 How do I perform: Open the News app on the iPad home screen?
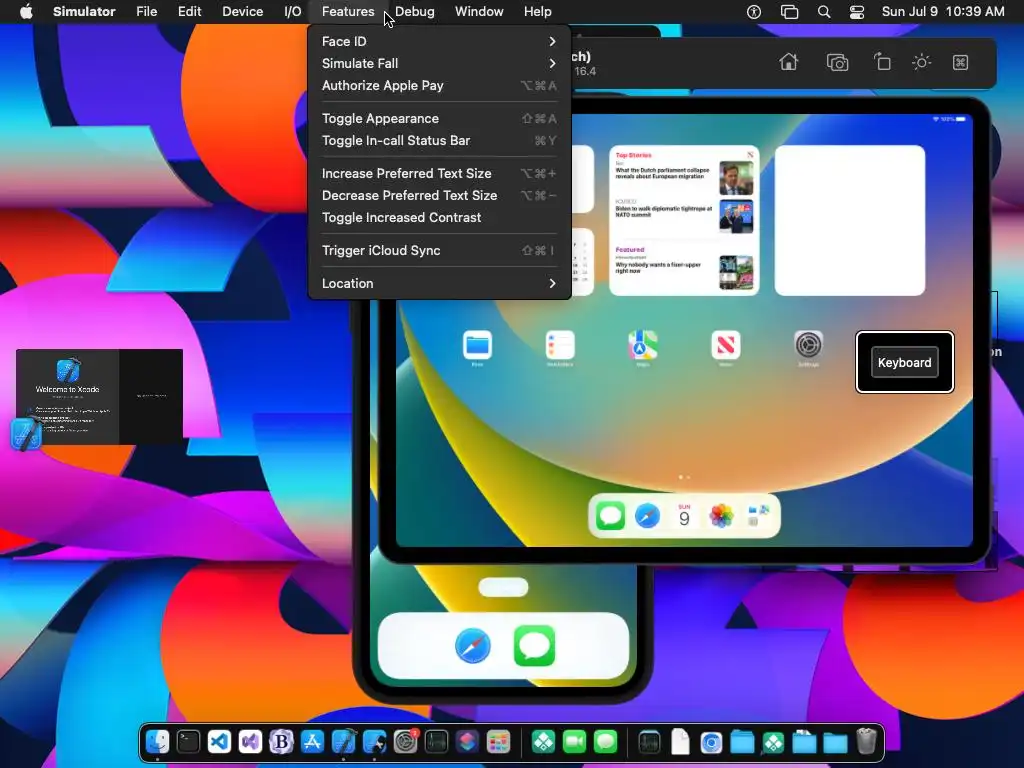726,345
